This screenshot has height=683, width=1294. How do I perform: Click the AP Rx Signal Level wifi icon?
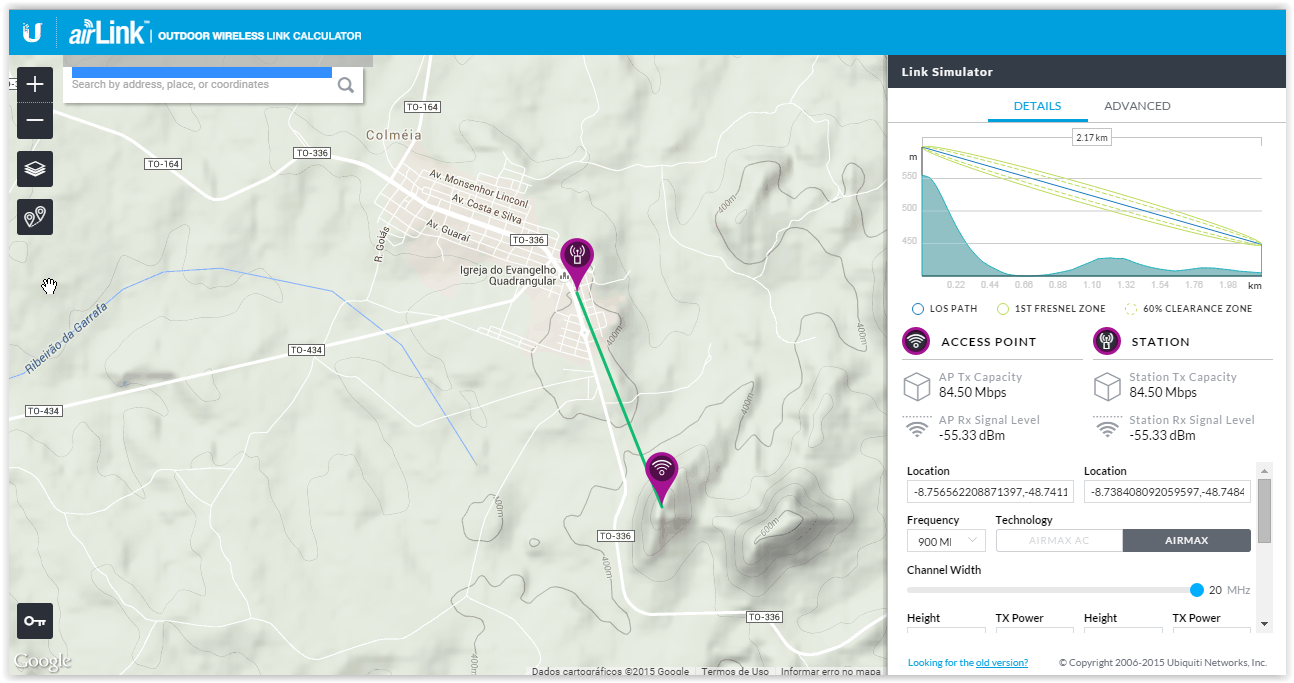(917, 428)
